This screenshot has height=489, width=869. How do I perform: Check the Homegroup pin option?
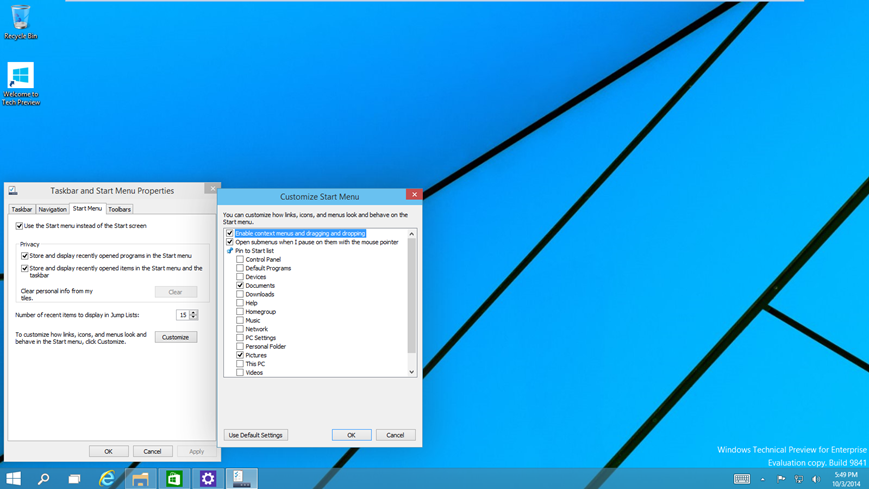tap(240, 312)
